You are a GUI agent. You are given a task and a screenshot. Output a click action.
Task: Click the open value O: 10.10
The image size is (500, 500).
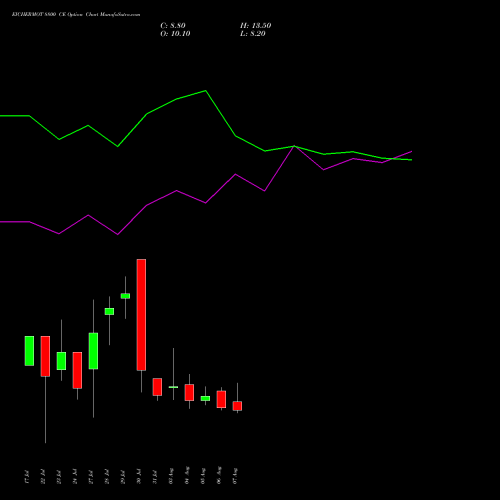click(x=175, y=34)
